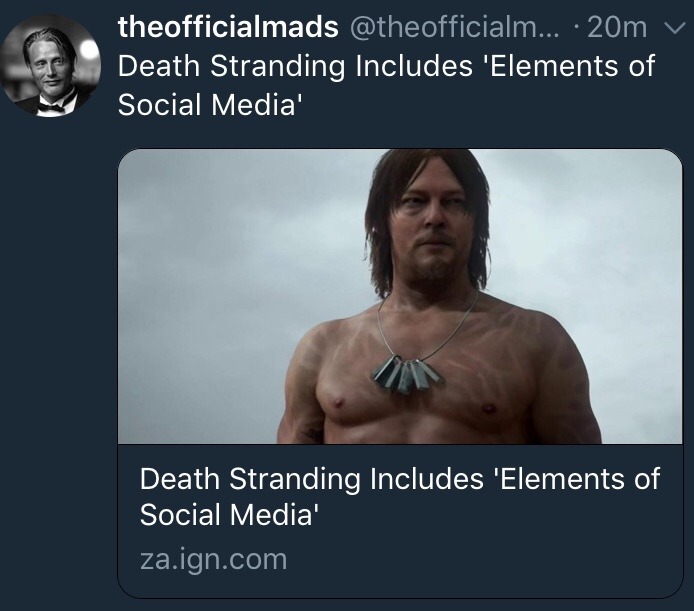
Task: Click the link card headline text
Action: (399, 496)
